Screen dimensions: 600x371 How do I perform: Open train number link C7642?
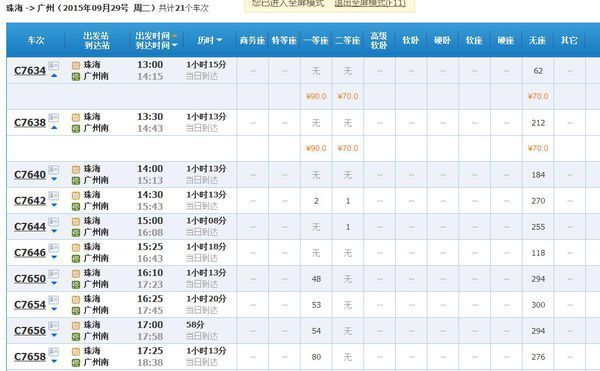30,201
